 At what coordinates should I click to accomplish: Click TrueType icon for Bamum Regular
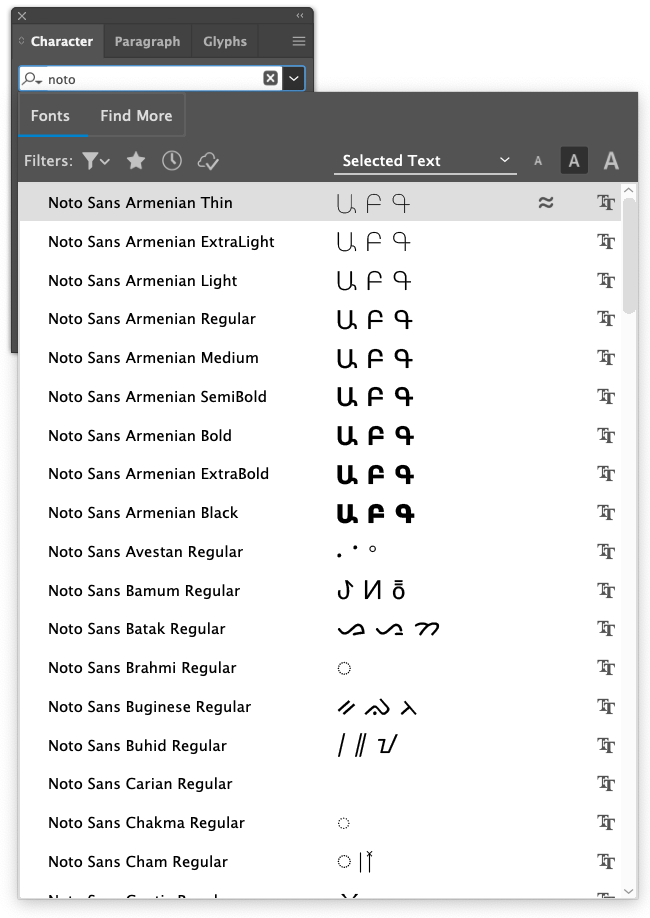coord(605,590)
